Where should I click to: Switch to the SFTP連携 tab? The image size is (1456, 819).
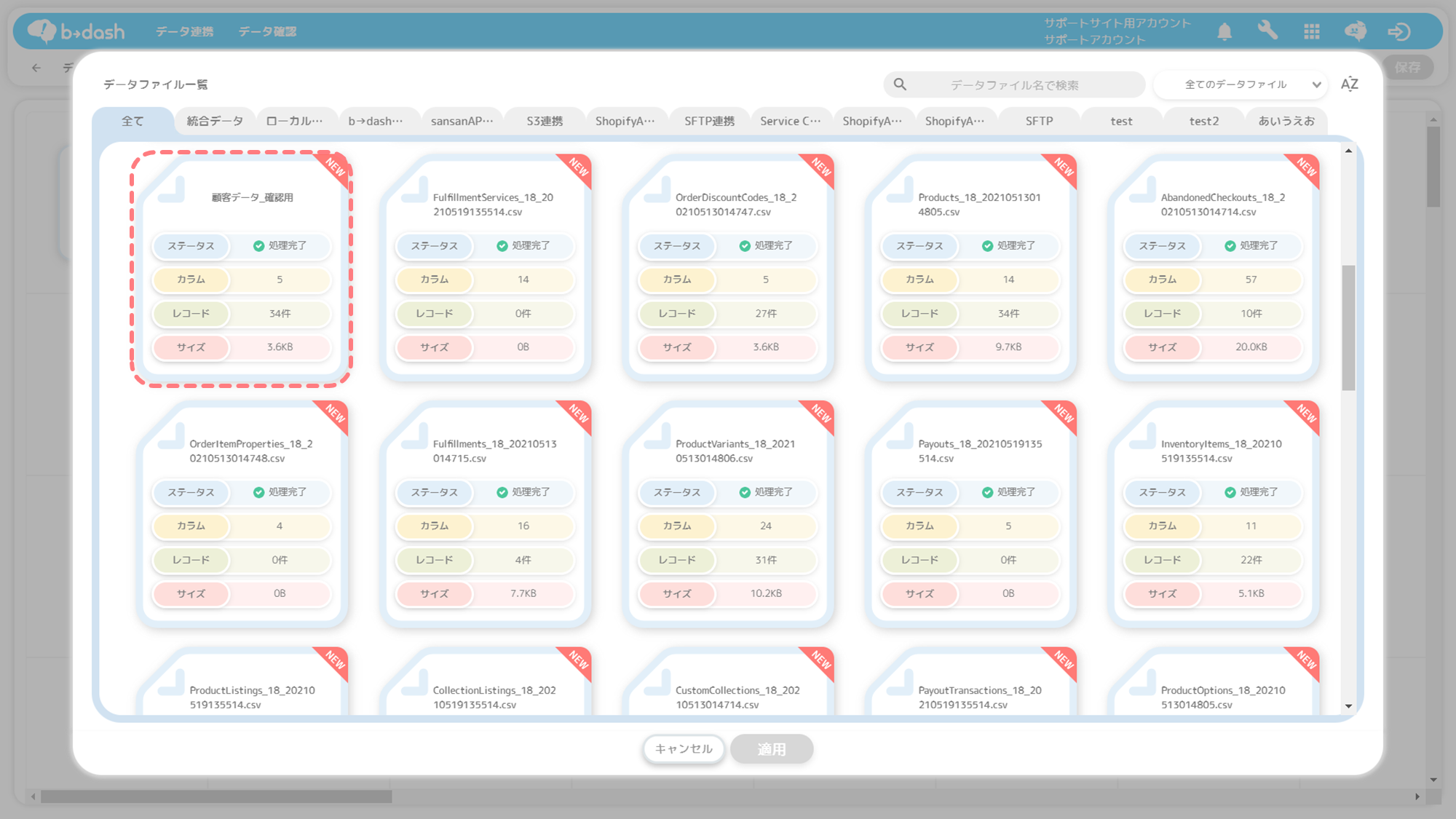point(709,121)
